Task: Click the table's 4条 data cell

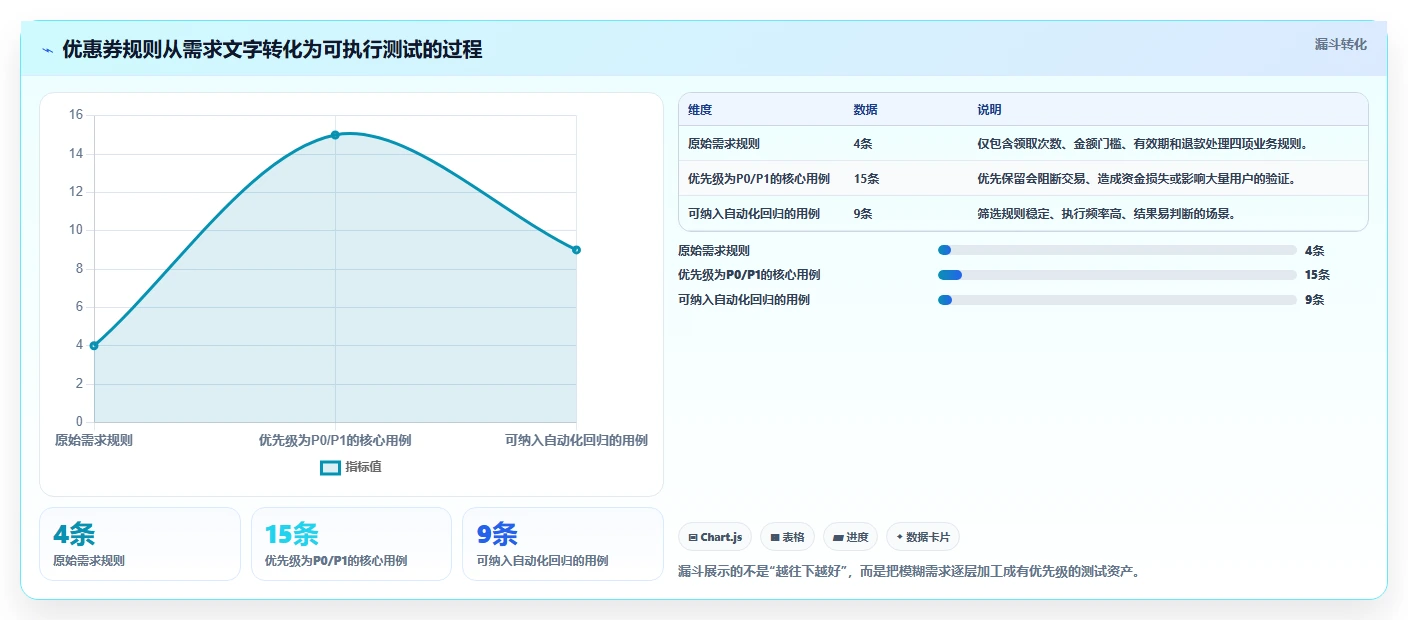Action: 863,144
